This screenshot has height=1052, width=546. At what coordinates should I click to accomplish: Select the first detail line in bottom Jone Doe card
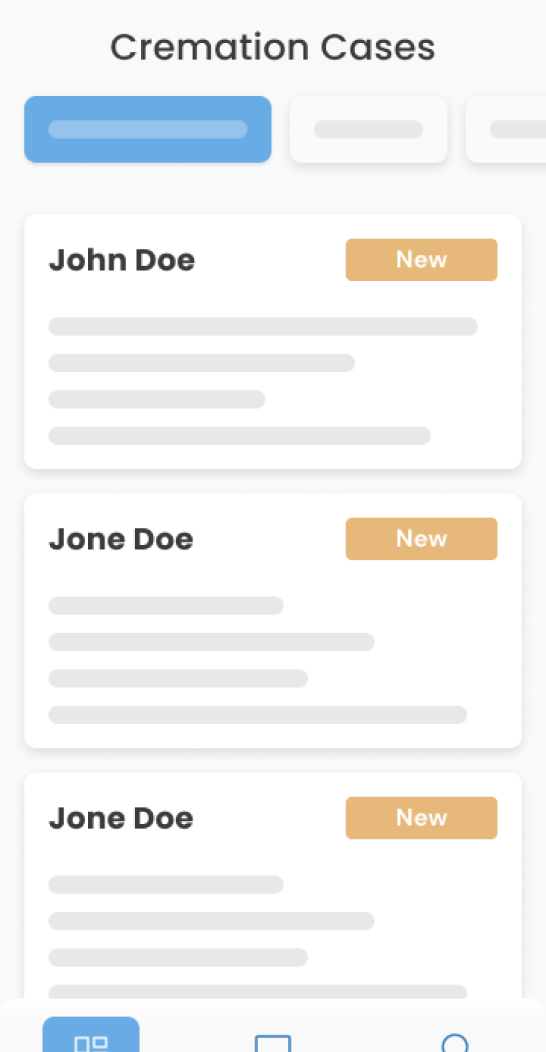166,885
